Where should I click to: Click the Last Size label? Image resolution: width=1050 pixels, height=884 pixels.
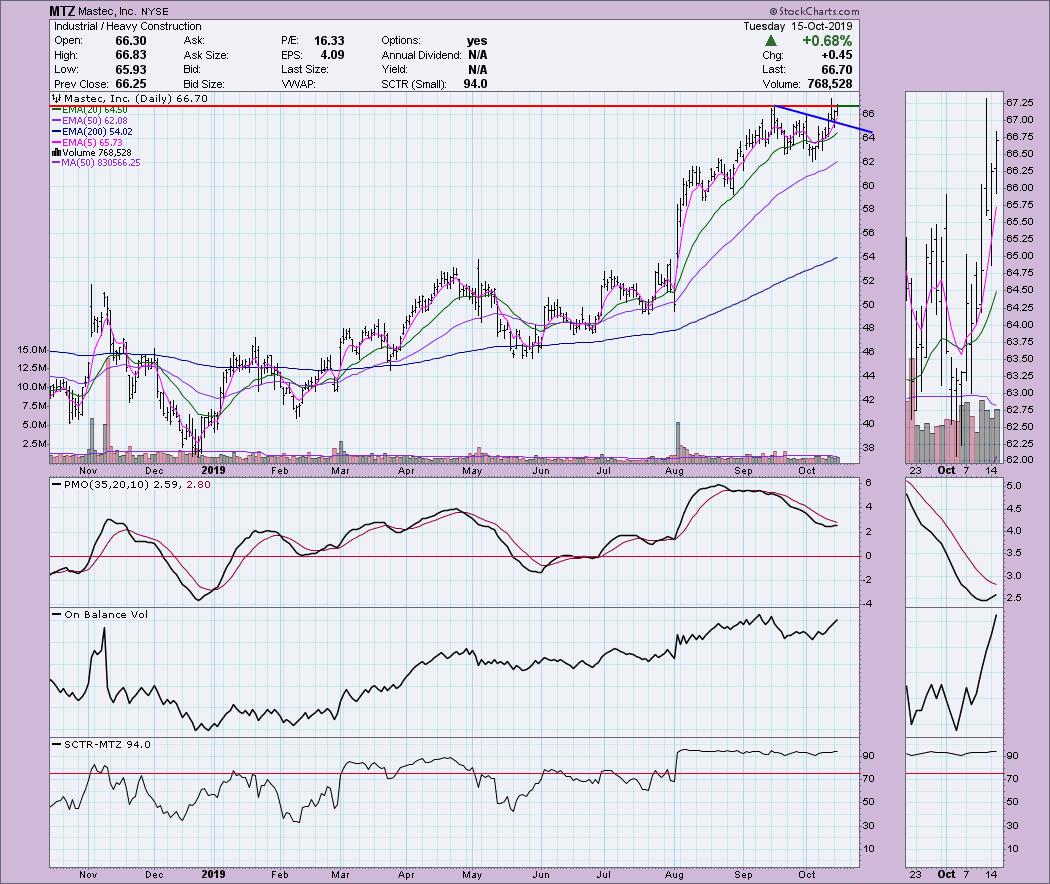[x=305, y=70]
